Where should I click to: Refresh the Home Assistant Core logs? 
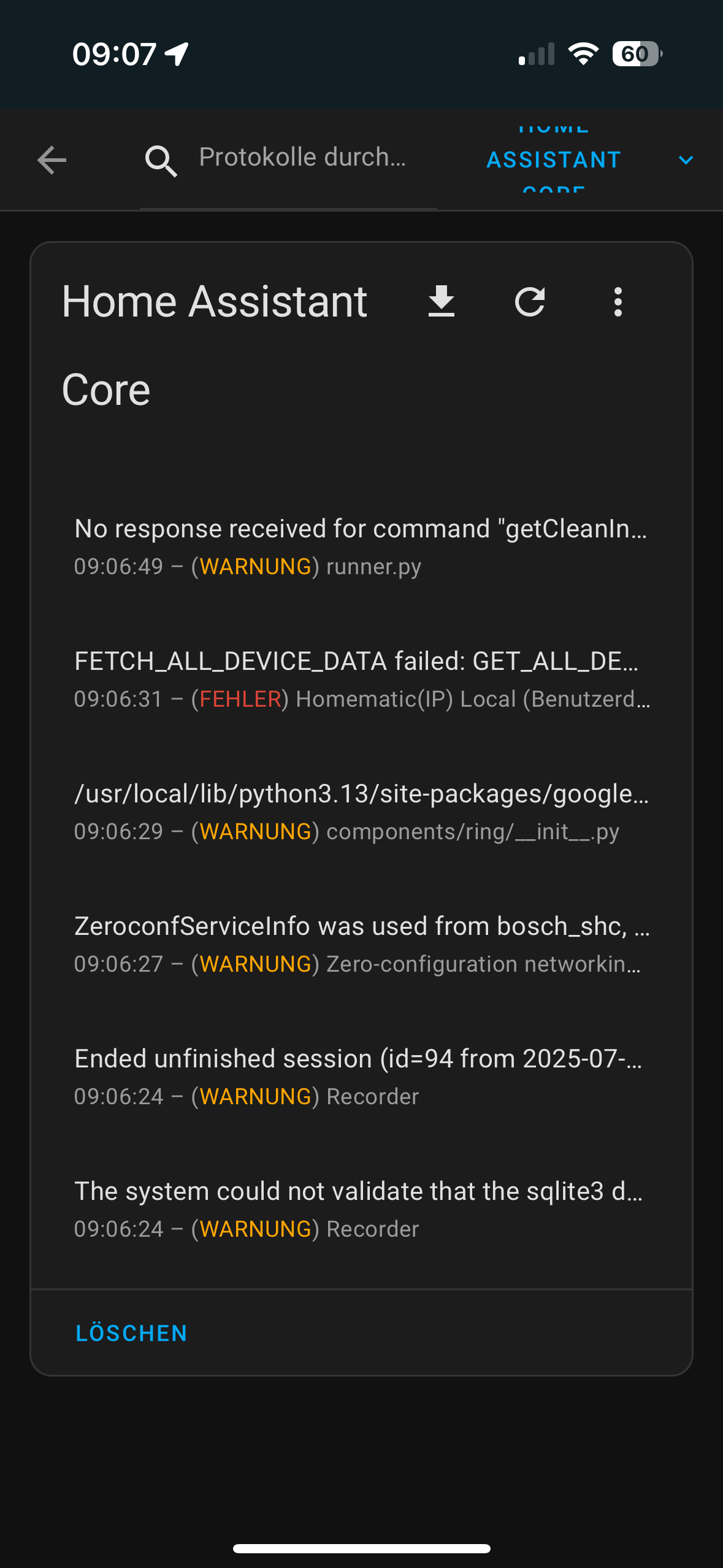point(530,301)
